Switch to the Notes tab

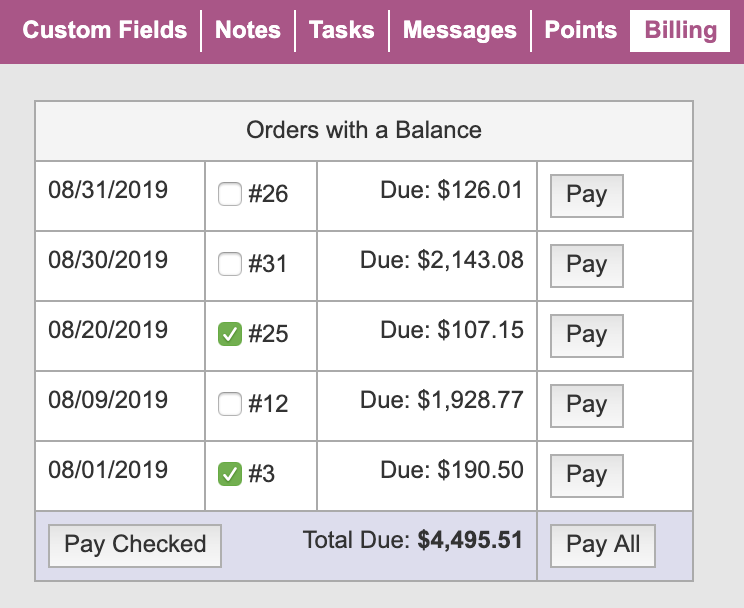point(248,30)
